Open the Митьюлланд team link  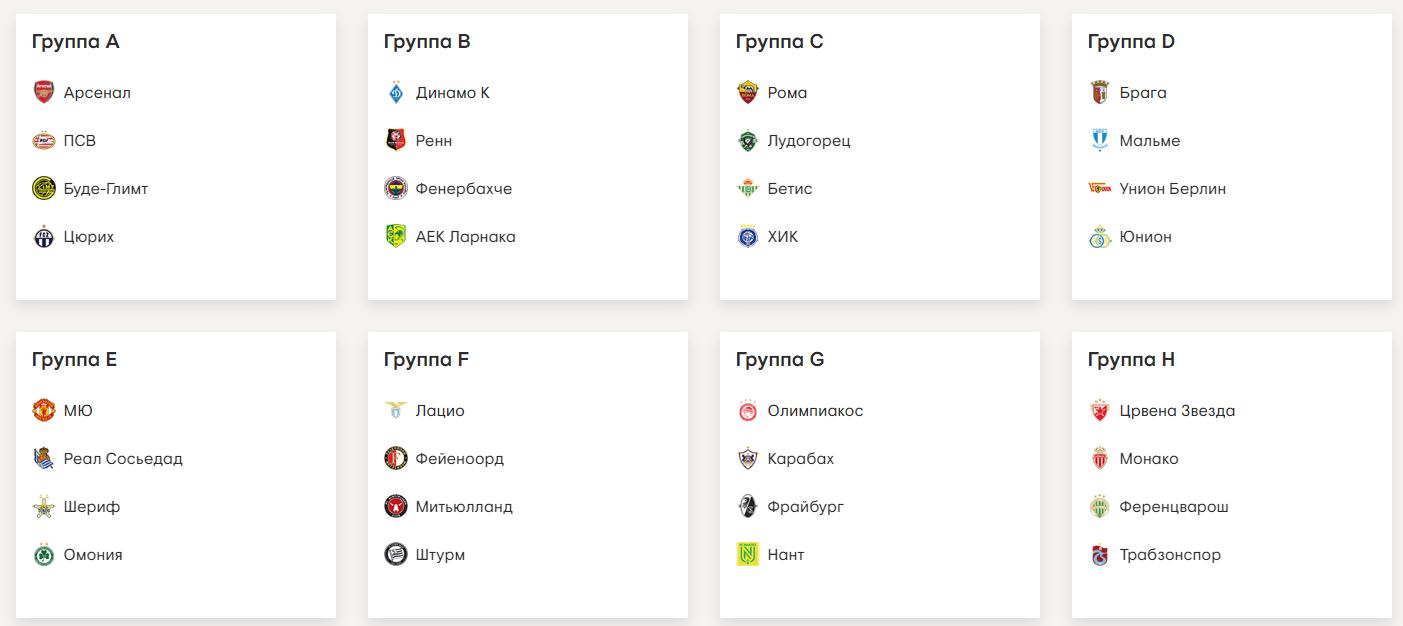coord(464,507)
